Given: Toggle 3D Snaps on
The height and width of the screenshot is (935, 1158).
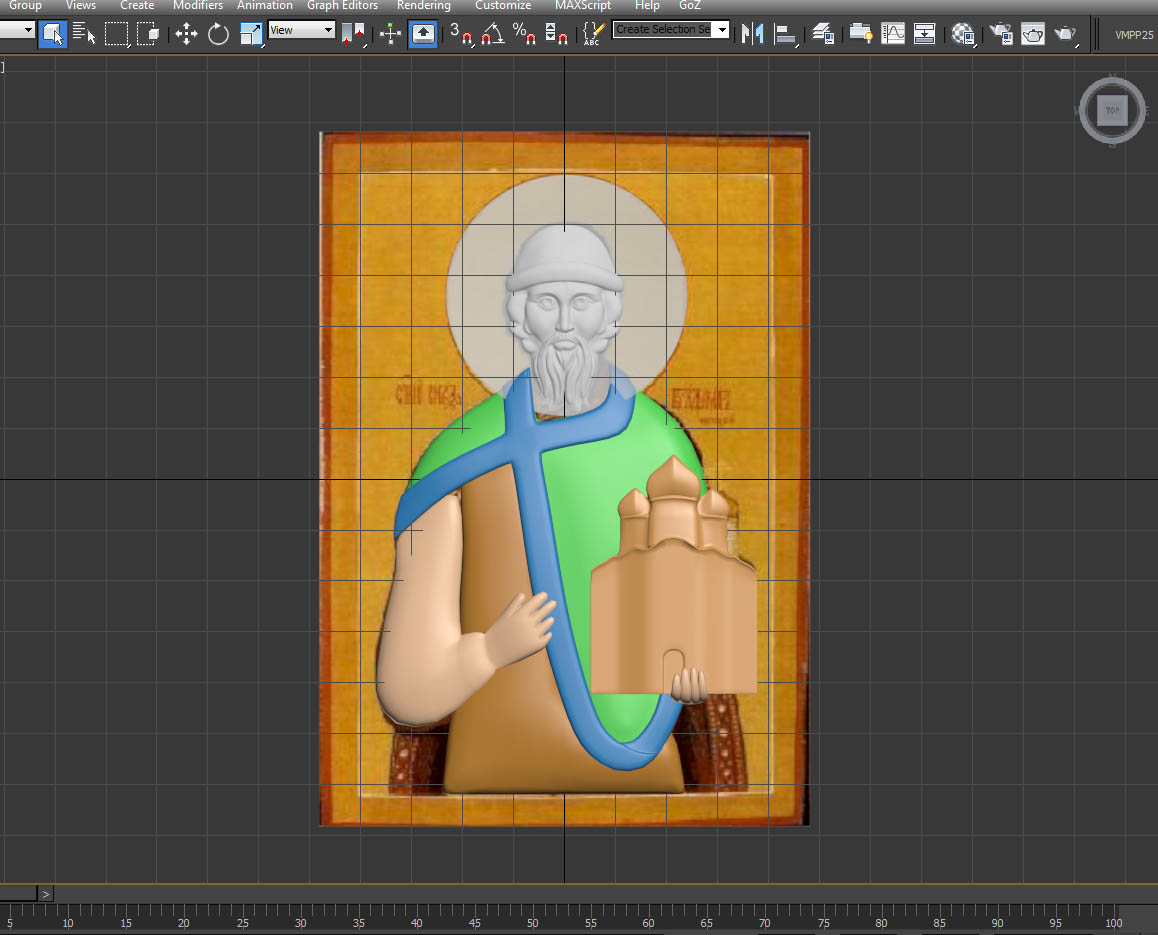Looking at the screenshot, I should click(x=460, y=34).
